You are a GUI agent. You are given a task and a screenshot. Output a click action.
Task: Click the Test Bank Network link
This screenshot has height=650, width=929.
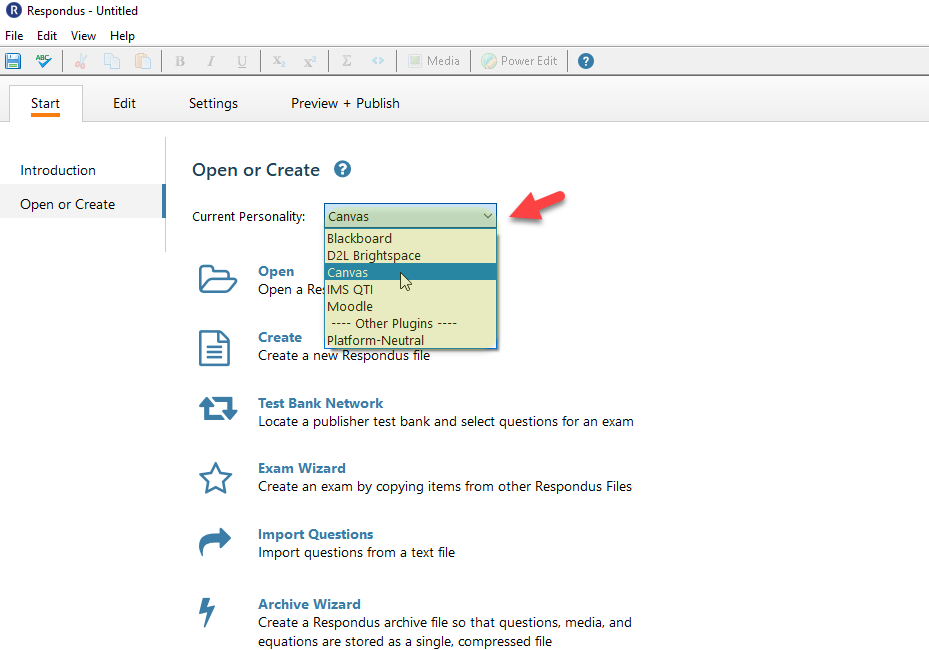pos(321,403)
